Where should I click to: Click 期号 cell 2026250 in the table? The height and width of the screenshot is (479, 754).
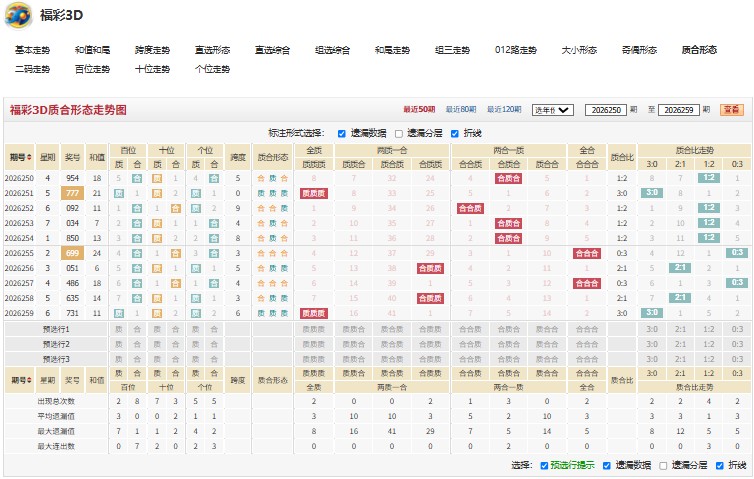(19, 178)
